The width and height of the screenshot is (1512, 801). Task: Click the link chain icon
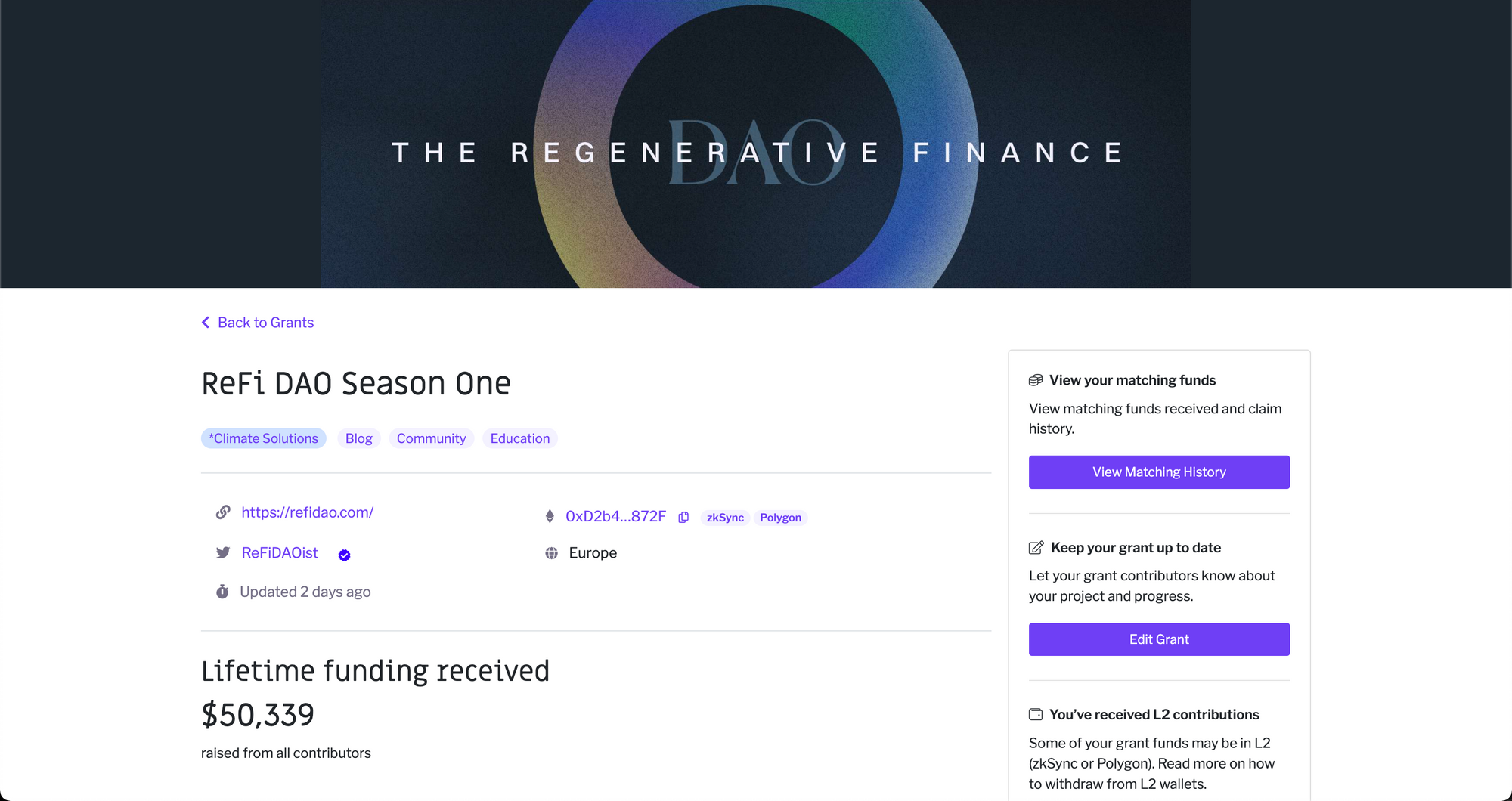click(223, 512)
